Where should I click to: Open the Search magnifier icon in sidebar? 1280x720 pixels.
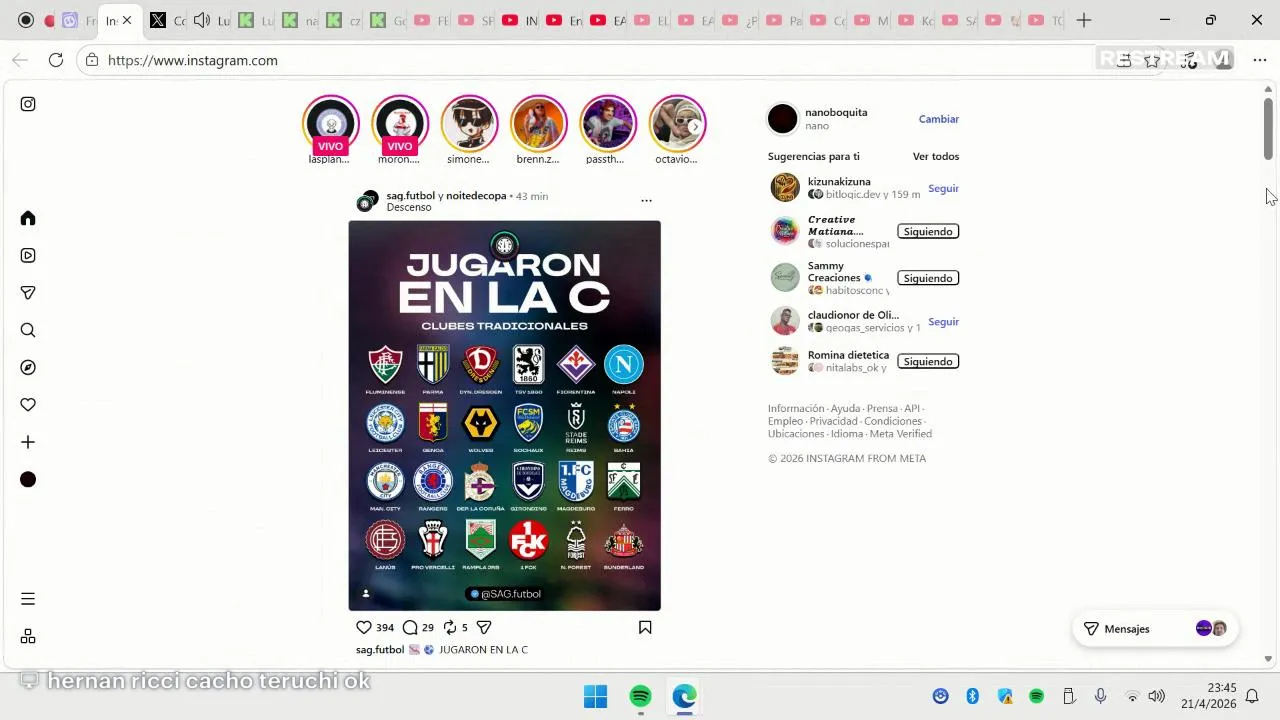coord(28,330)
